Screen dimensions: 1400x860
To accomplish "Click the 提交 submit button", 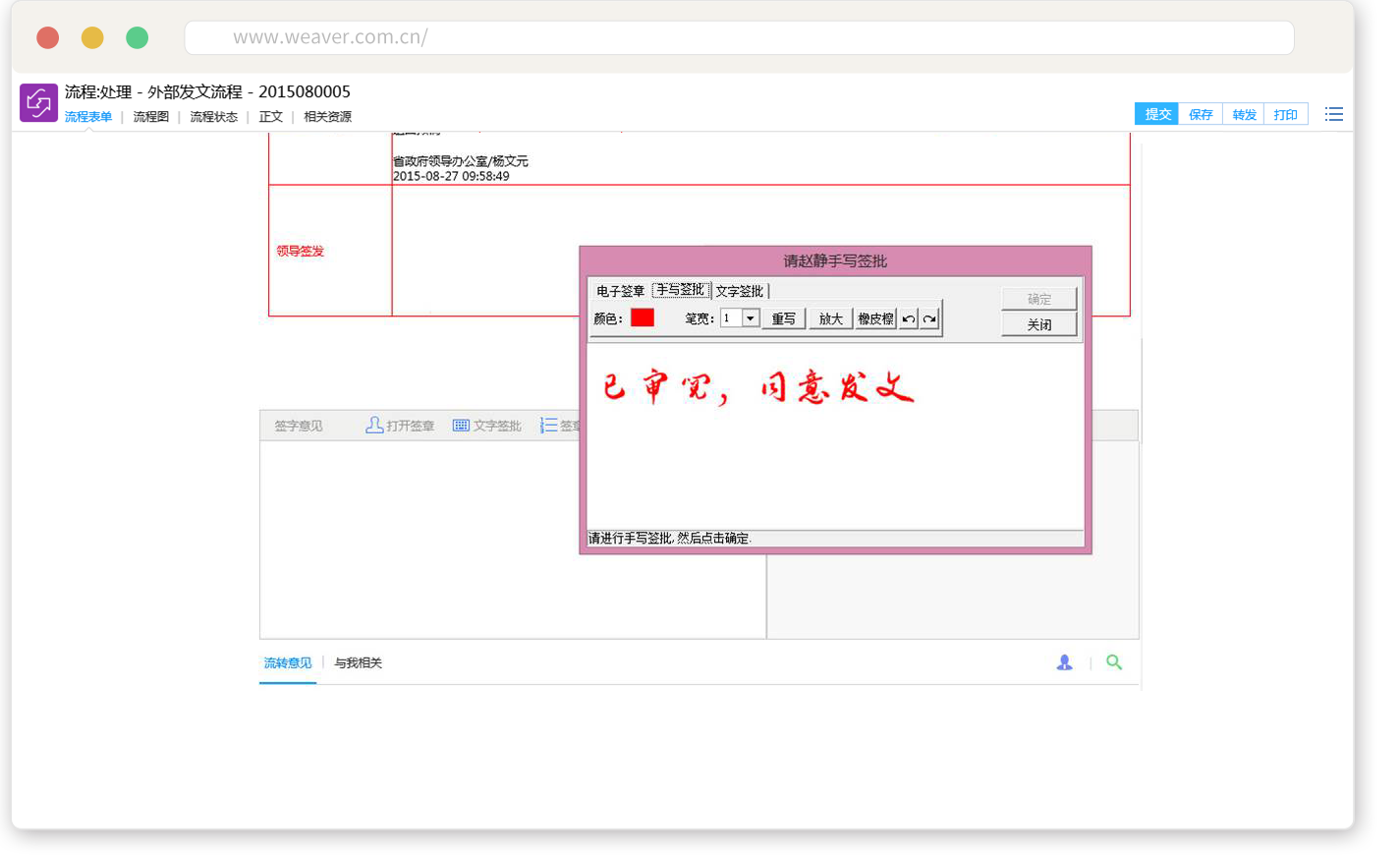I will click(1157, 115).
